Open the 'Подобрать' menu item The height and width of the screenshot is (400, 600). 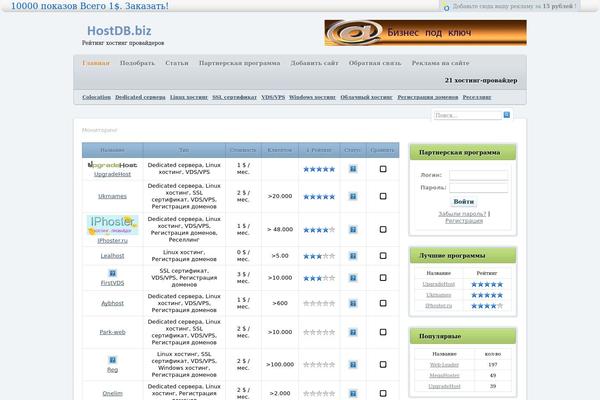pos(137,63)
